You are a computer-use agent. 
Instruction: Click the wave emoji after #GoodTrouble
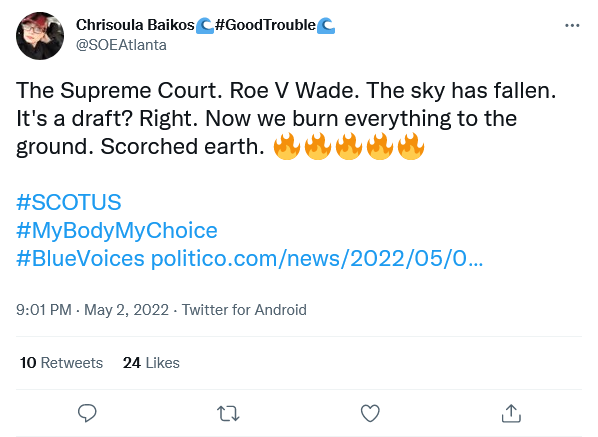tap(326, 26)
